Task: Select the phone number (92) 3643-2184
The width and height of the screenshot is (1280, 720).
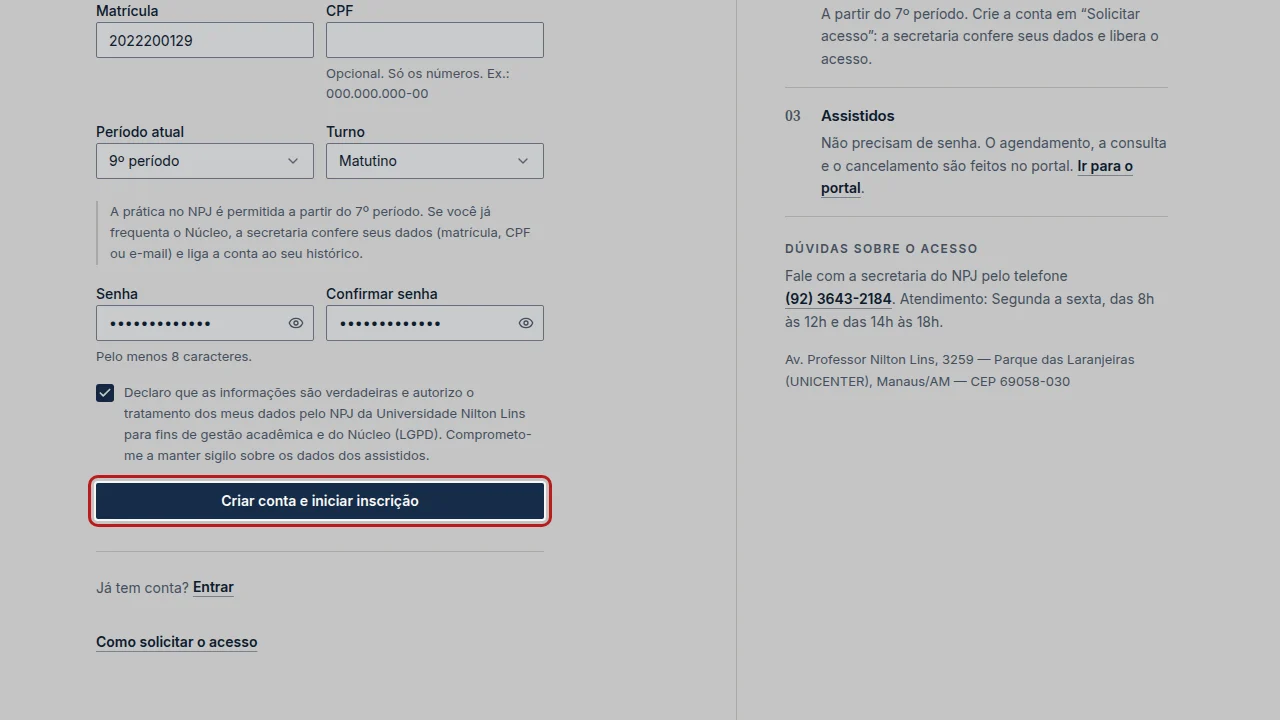Action: coord(838,299)
